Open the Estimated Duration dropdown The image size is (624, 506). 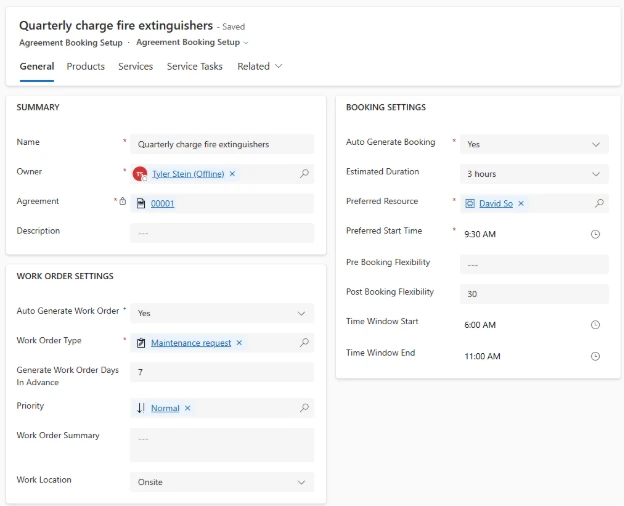[x=596, y=174]
